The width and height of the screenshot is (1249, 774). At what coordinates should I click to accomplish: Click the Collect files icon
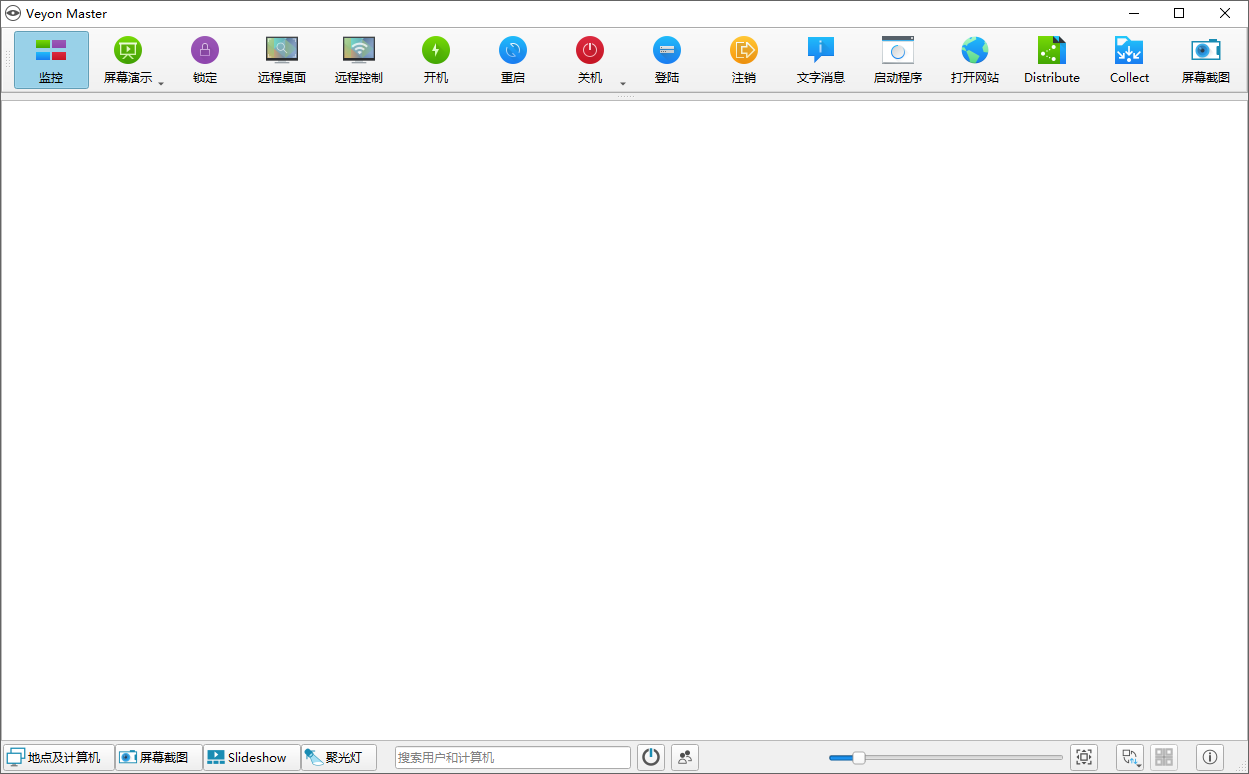tap(1129, 60)
